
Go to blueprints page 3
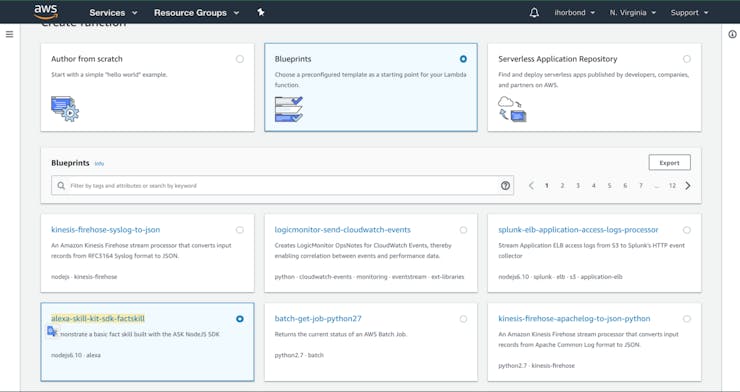[x=578, y=186]
